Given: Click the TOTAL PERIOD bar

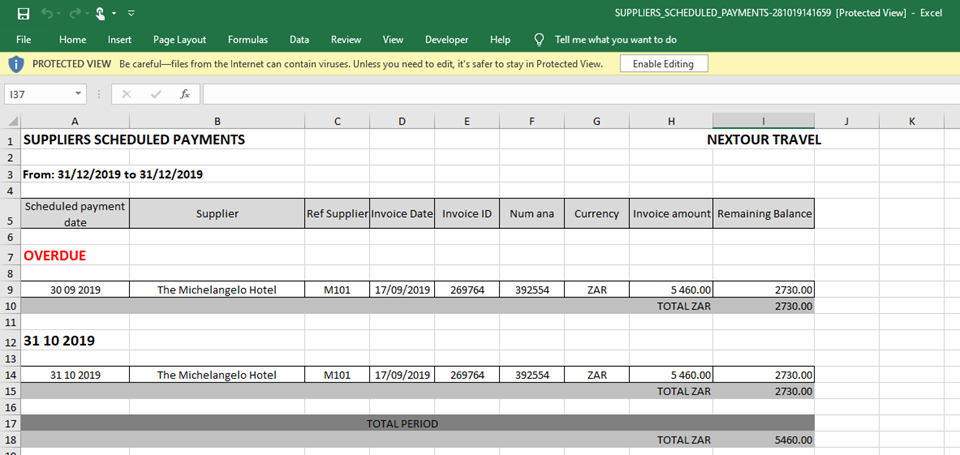Looking at the screenshot, I should 418,423.
